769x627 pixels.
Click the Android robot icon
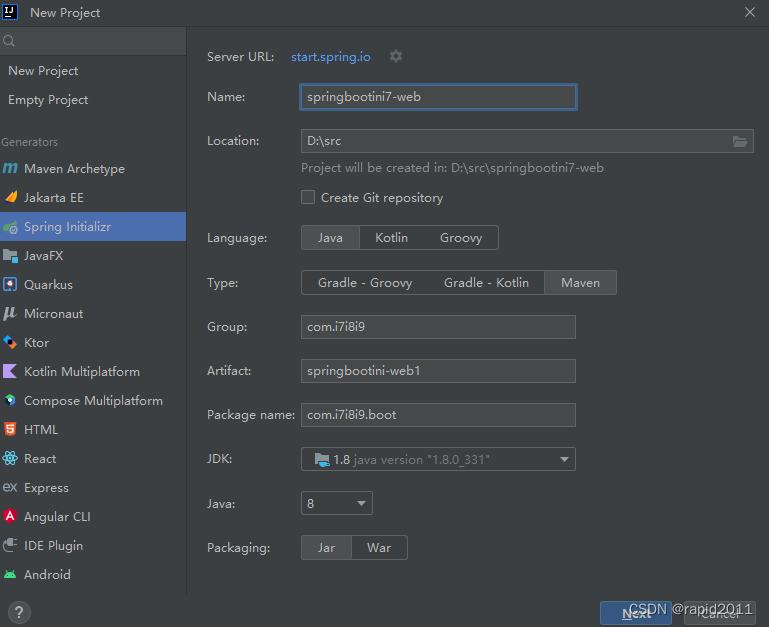point(10,574)
